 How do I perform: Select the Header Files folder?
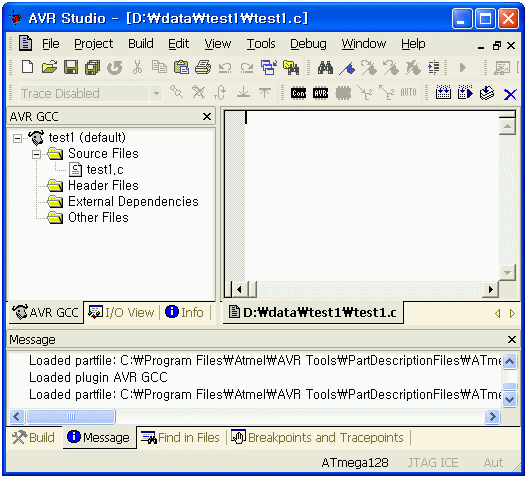pyautogui.click(x=103, y=186)
